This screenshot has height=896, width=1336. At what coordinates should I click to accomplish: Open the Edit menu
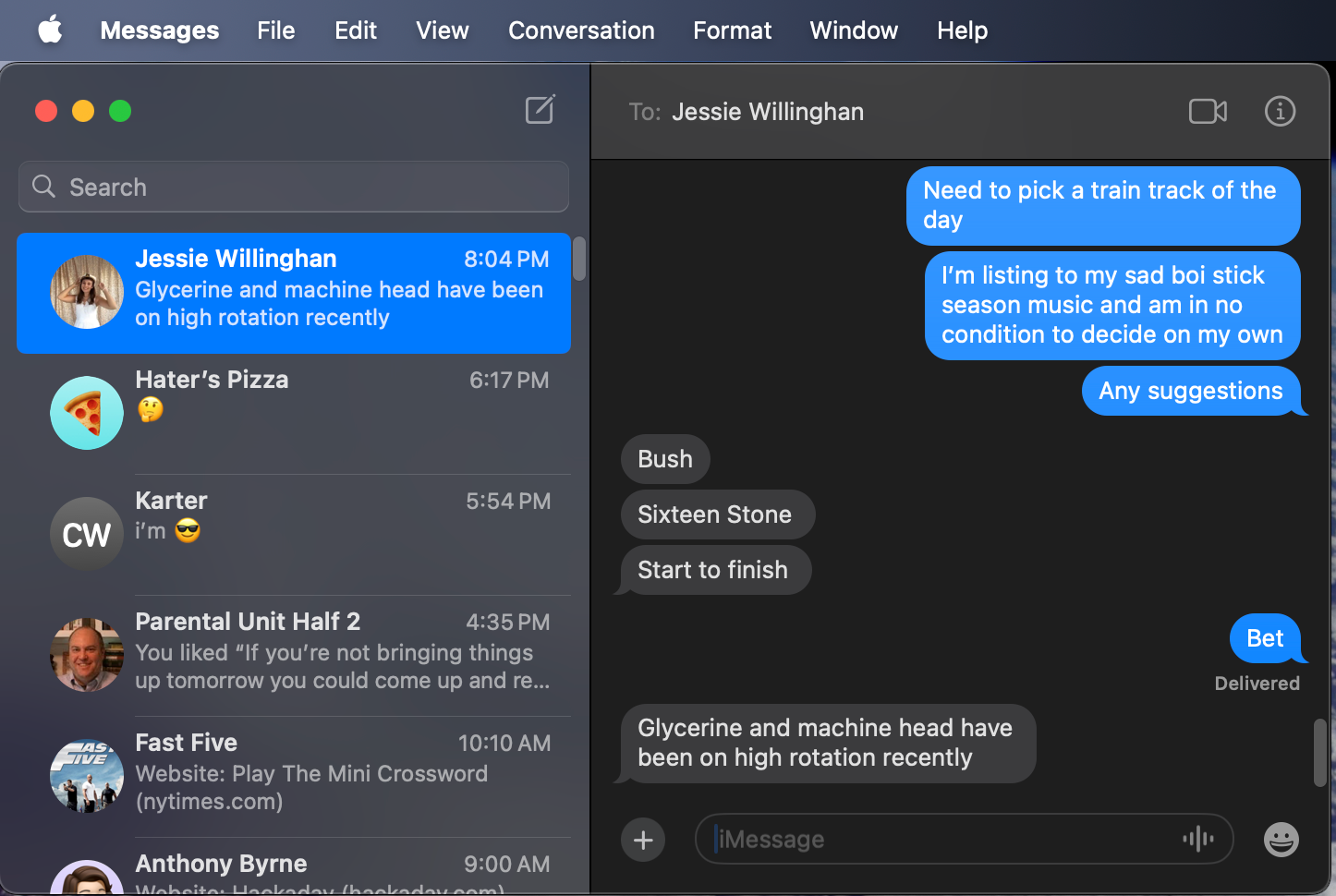[x=356, y=30]
